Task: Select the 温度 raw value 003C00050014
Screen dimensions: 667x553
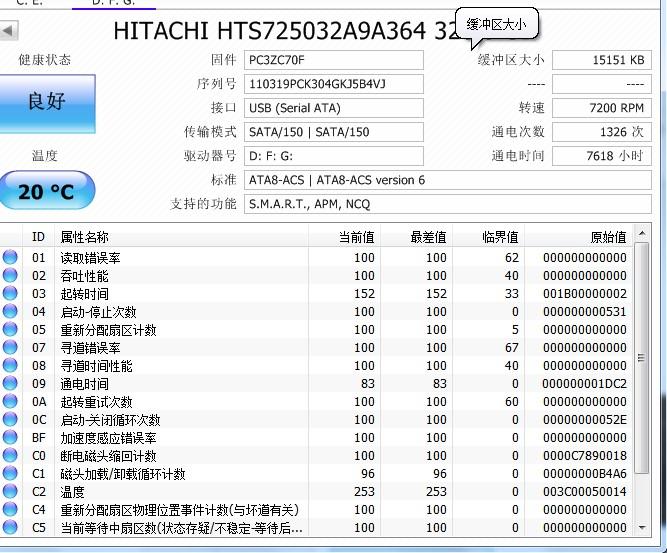Action: [x=585, y=492]
